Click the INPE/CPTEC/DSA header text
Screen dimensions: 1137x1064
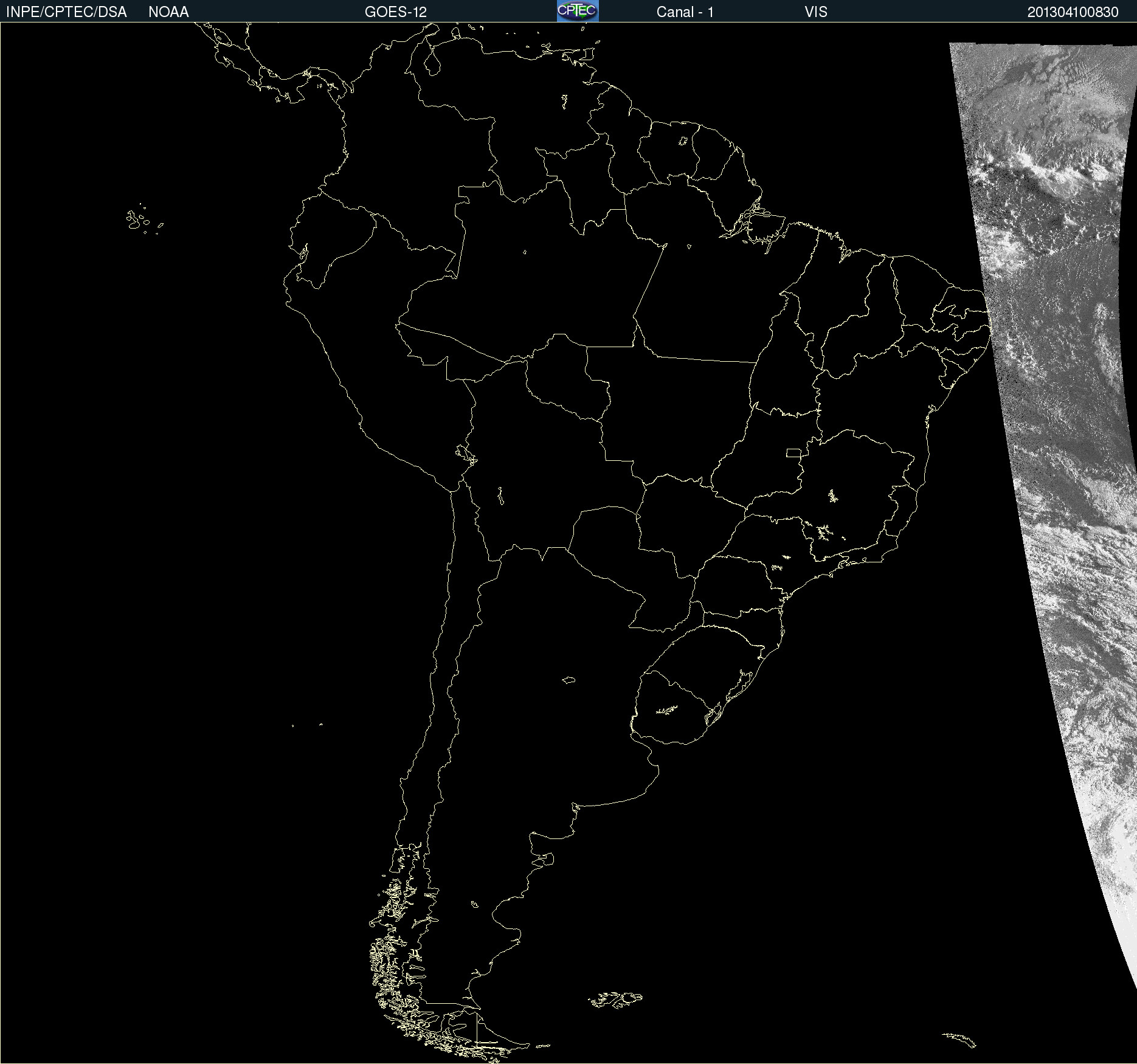[x=66, y=12]
